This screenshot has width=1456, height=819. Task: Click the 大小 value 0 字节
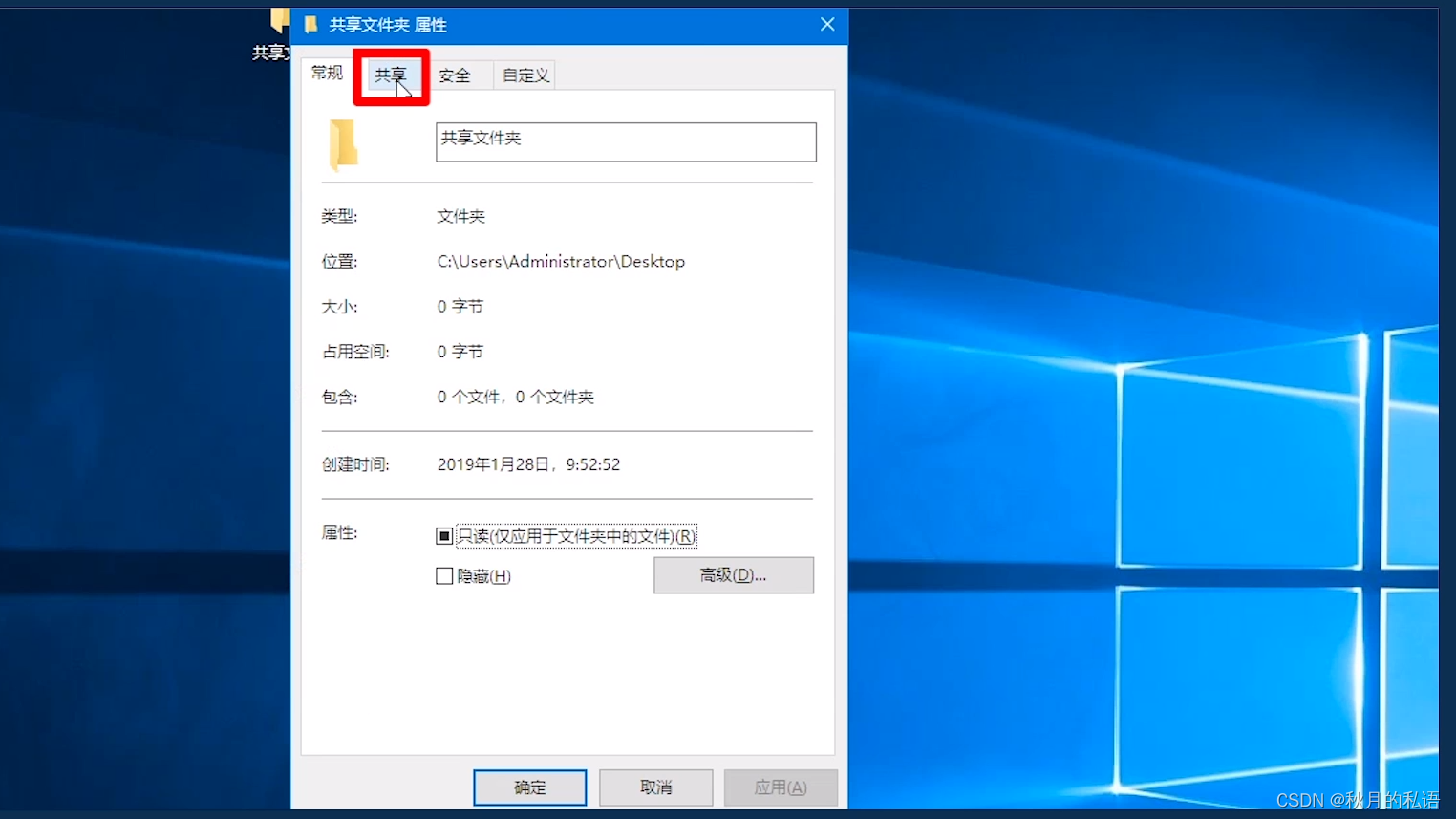click(x=460, y=307)
